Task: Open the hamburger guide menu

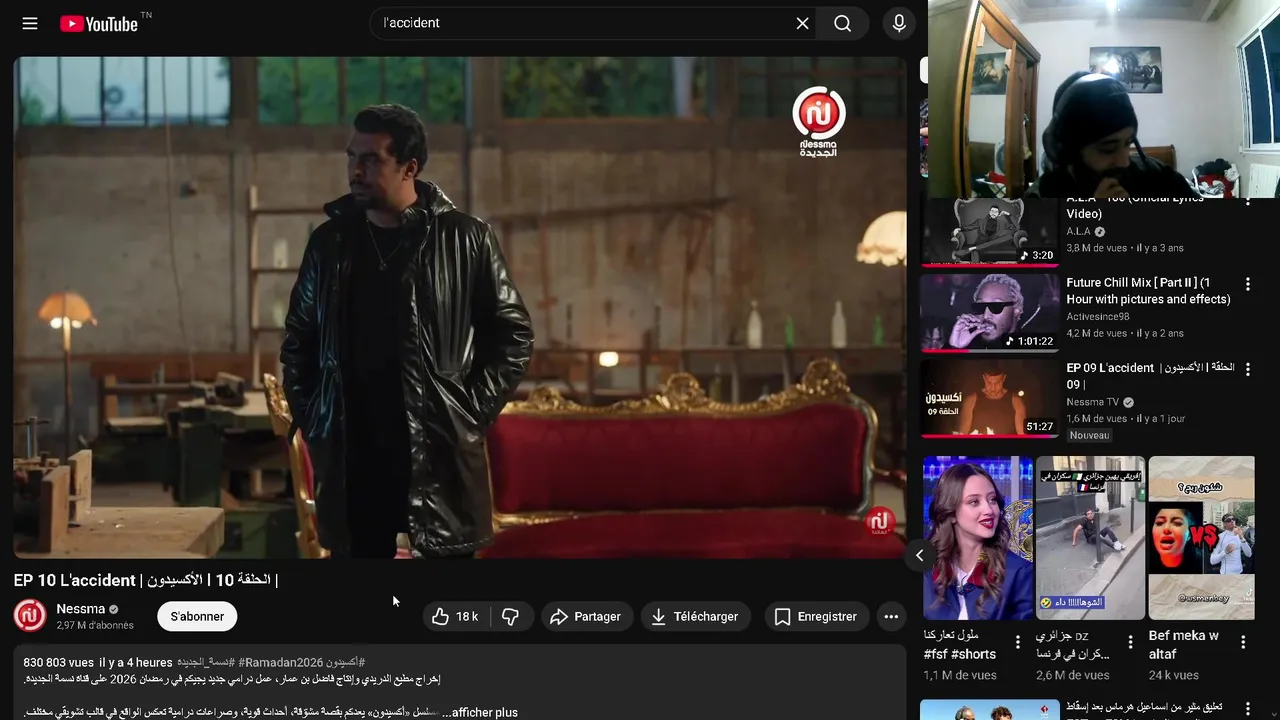Action: point(30,23)
